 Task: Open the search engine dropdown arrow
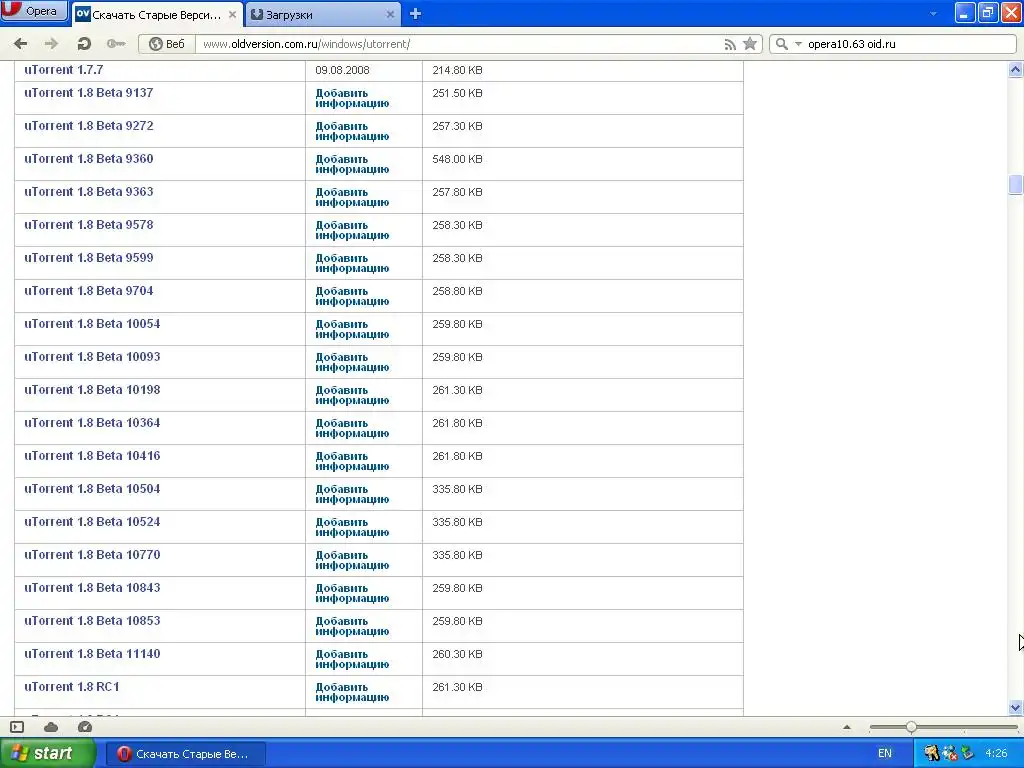coord(797,44)
